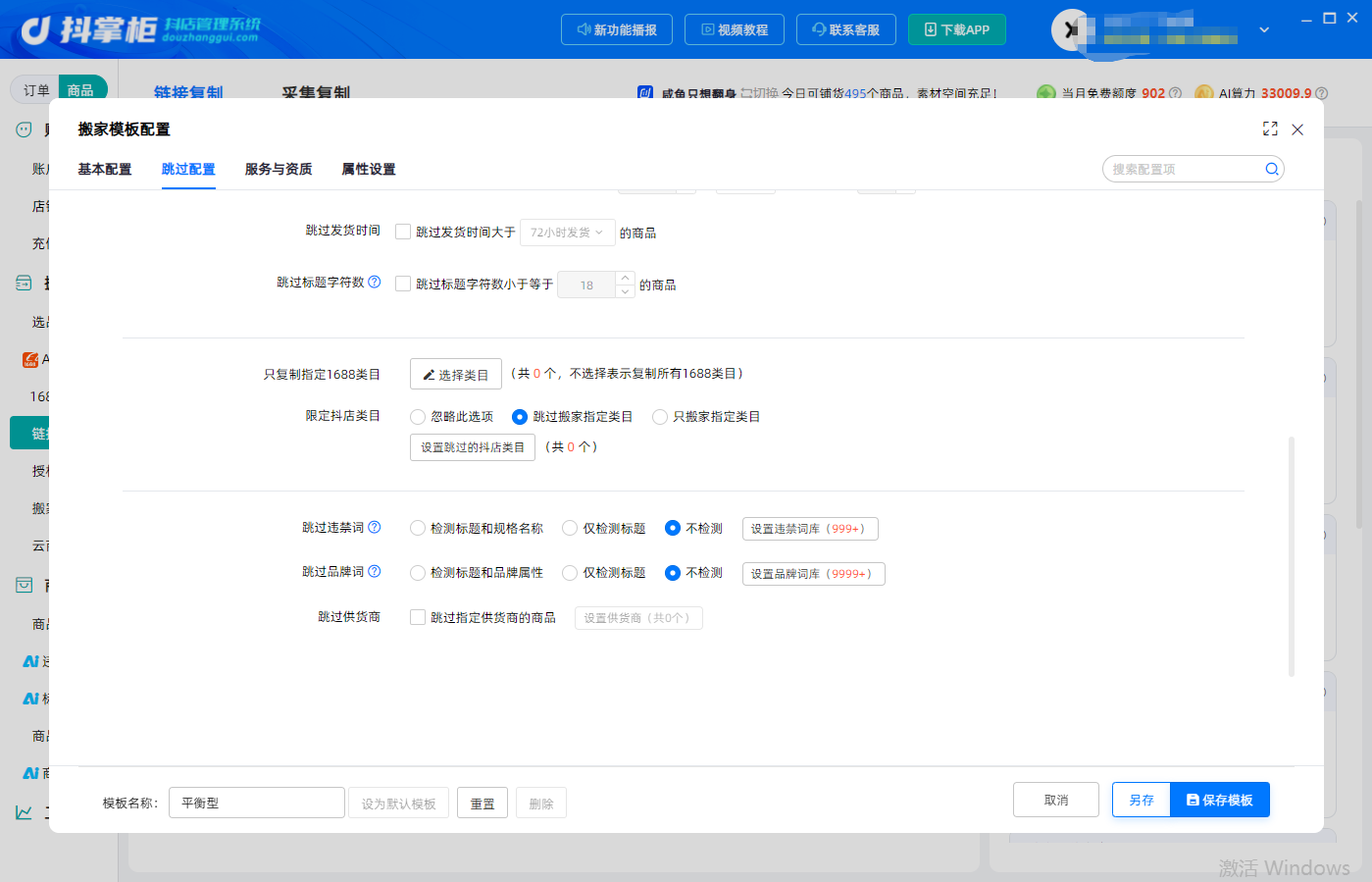This screenshot has height=882, width=1372.
Task: Open 设置品牌词库 (9999+) settings
Action: 814,574
